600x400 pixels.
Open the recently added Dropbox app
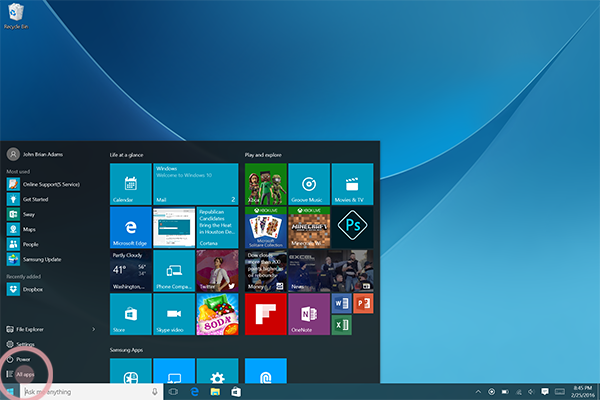(25, 289)
